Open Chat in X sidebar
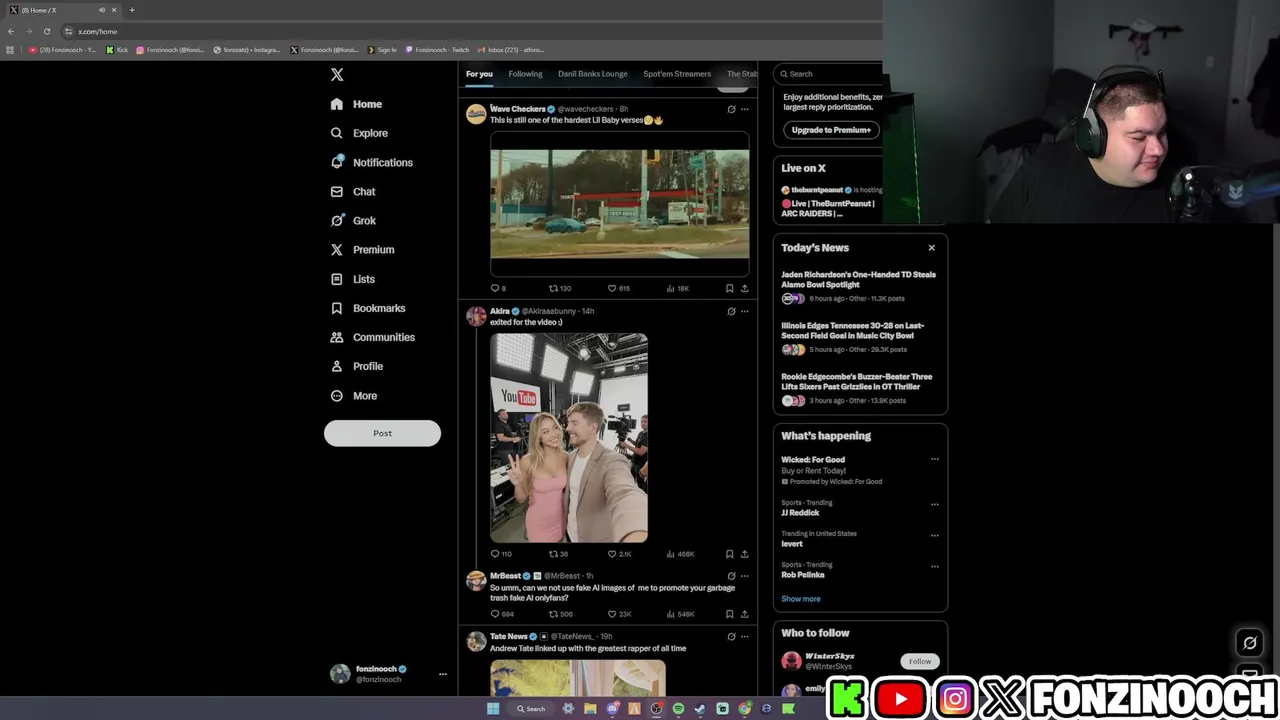 tap(353, 191)
